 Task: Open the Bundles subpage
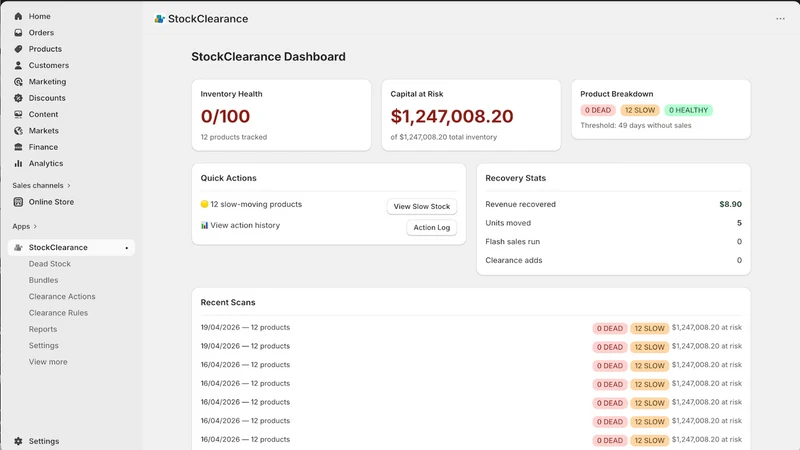tap(43, 280)
